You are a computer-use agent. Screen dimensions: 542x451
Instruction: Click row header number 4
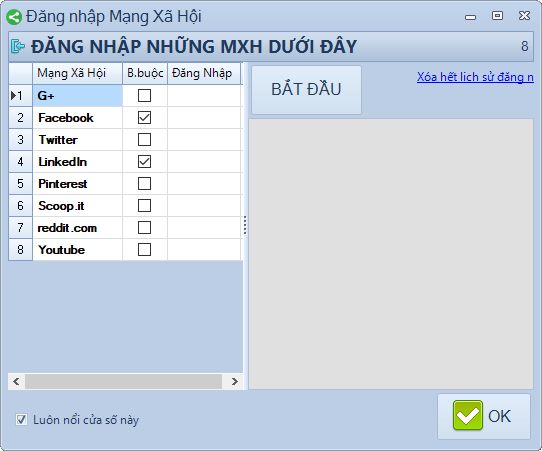pos(20,161)
